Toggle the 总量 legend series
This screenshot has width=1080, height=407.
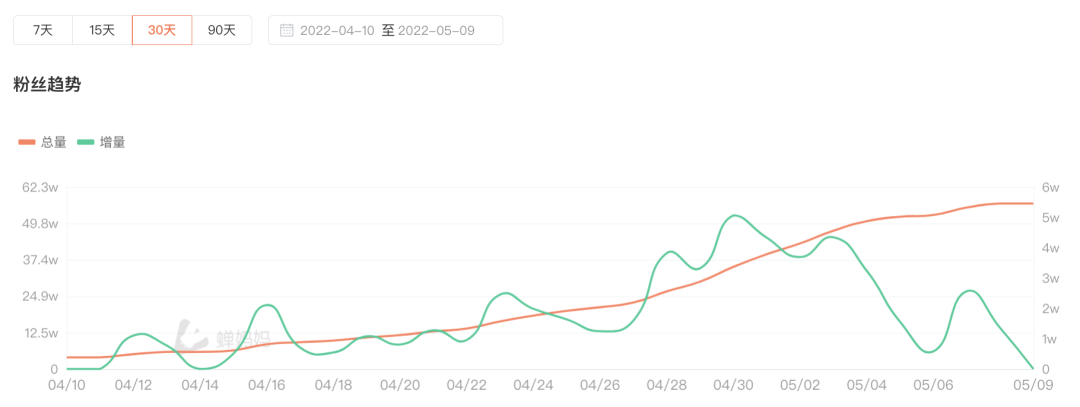53,142
